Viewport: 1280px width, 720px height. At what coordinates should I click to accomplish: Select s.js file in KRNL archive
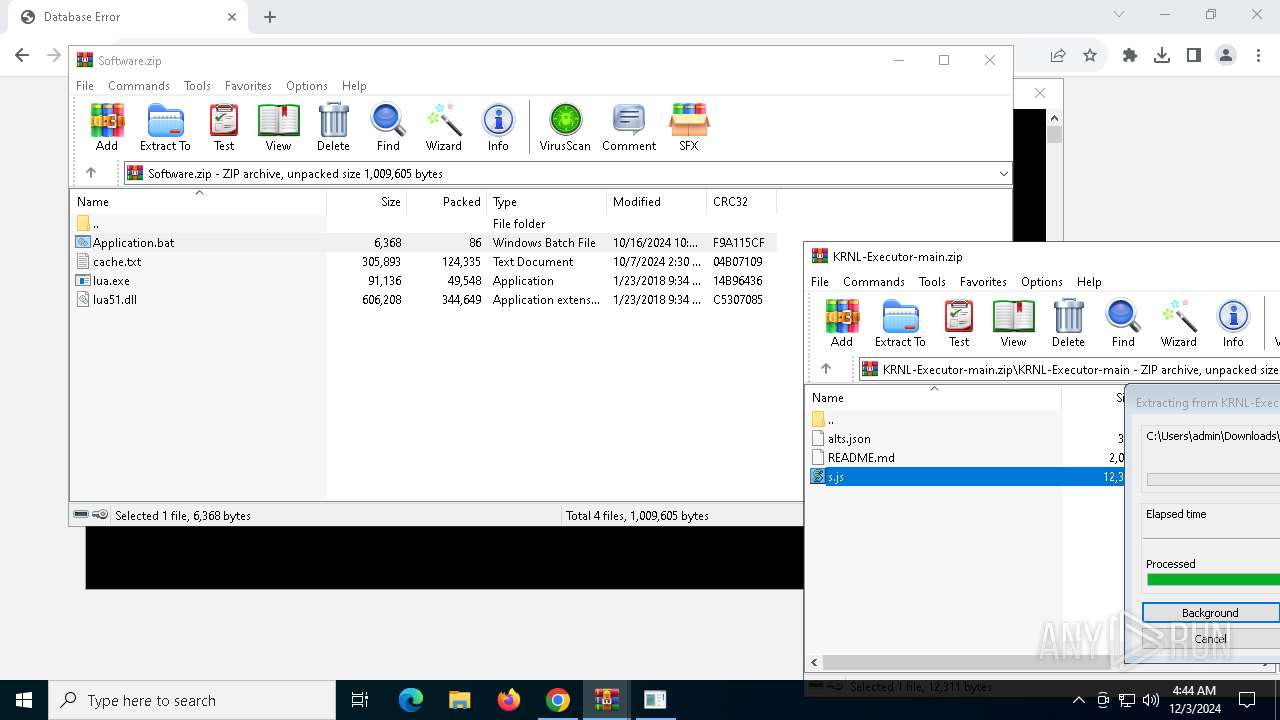(x=836, y=477)
